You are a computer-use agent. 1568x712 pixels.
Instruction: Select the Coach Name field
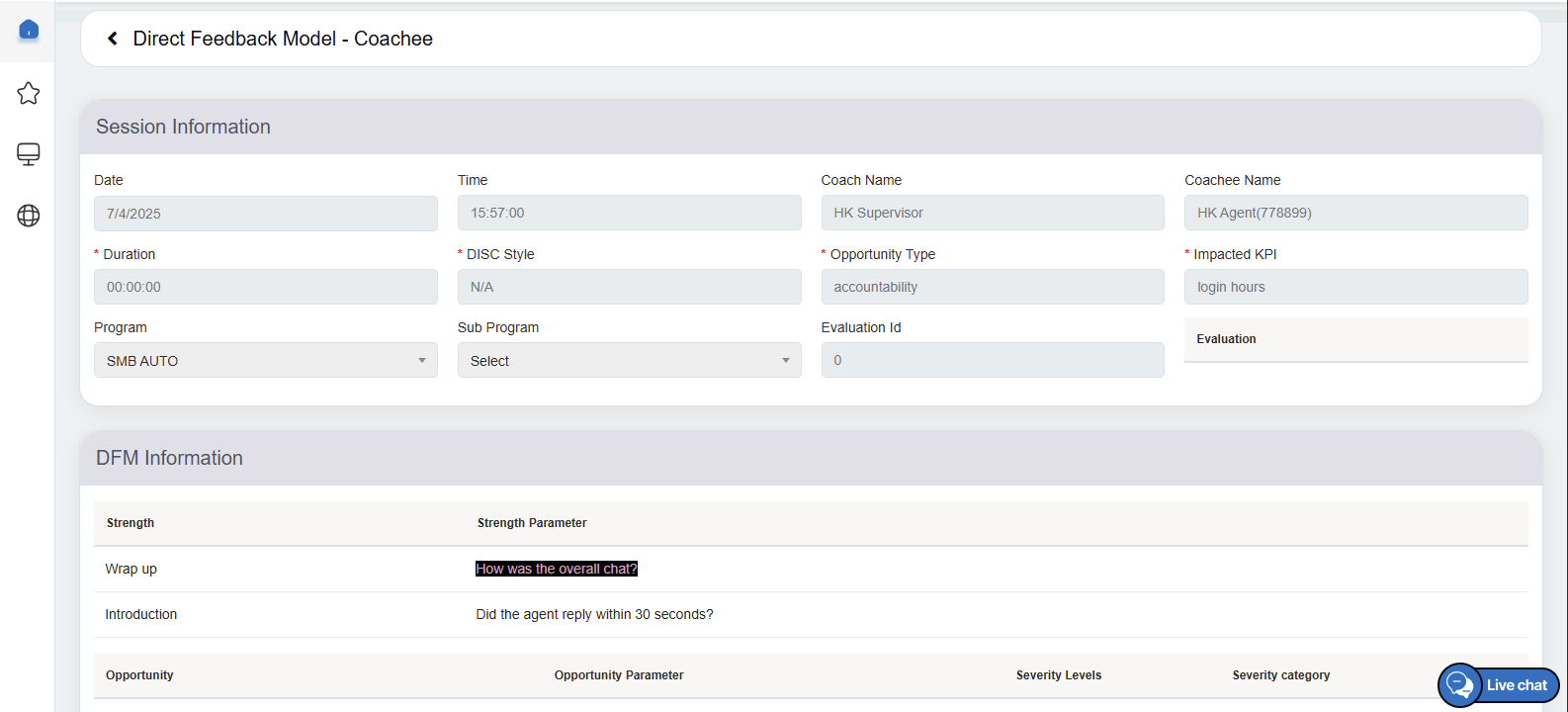click(x=992, y=214)
